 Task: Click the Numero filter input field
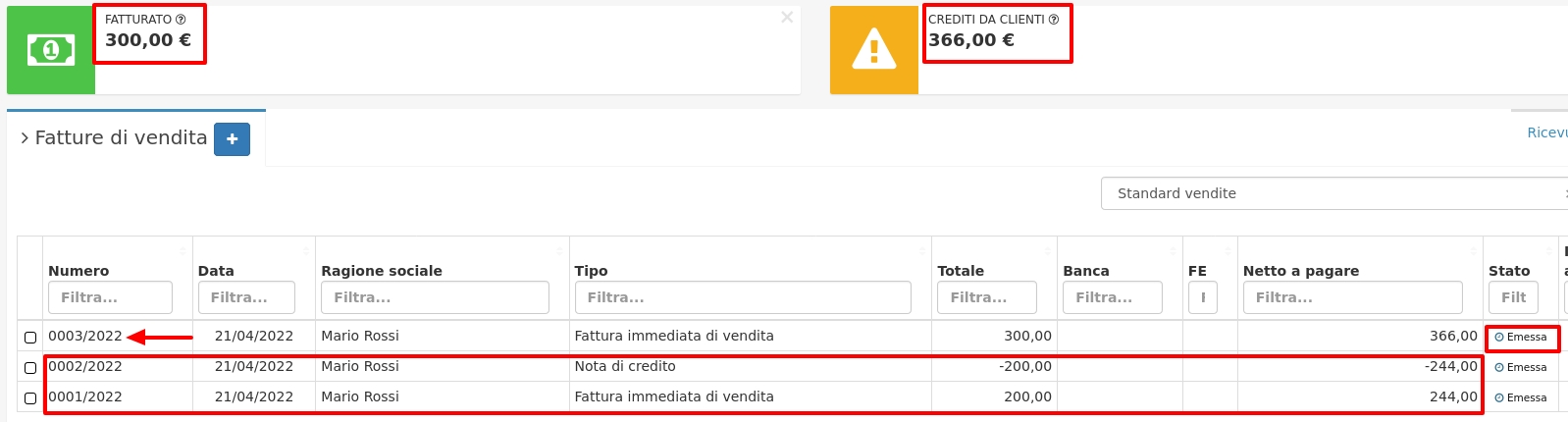pyautogui.click(x=110, y=297)
